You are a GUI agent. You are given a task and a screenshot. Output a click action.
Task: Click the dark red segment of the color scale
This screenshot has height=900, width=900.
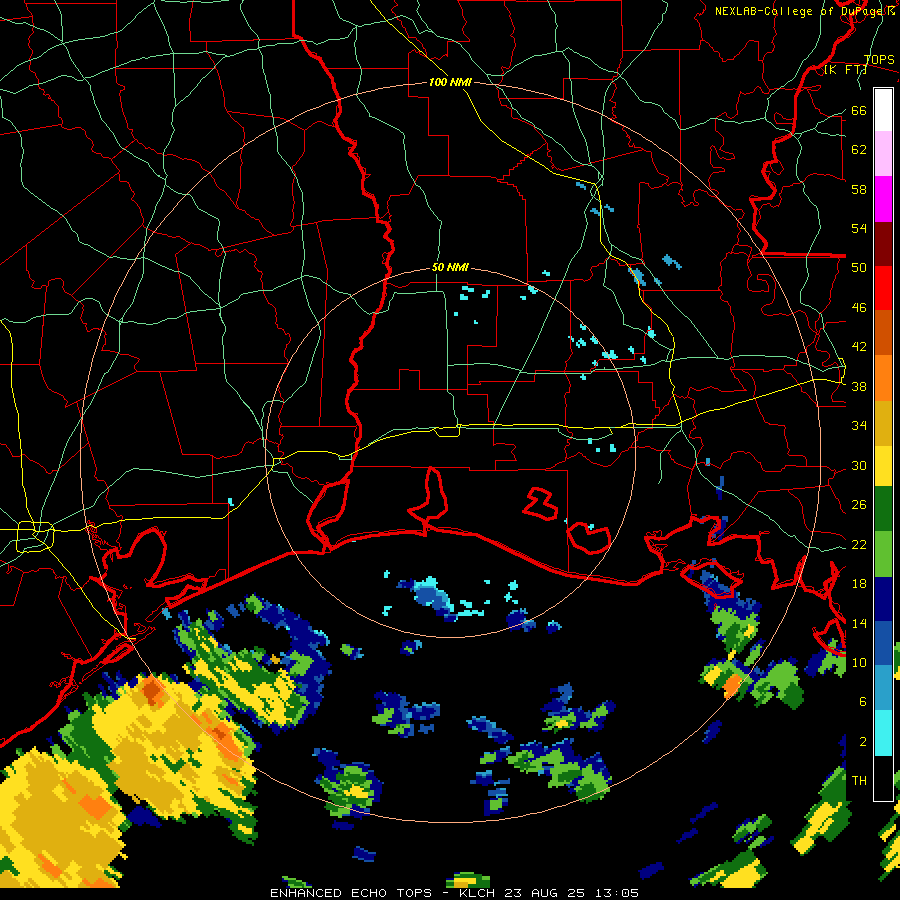[x=883, y=244]
